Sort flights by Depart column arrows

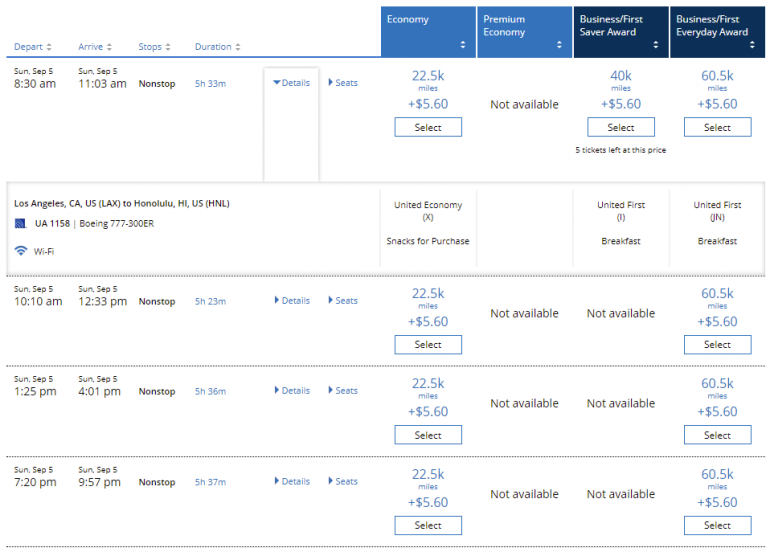[49, 47]
